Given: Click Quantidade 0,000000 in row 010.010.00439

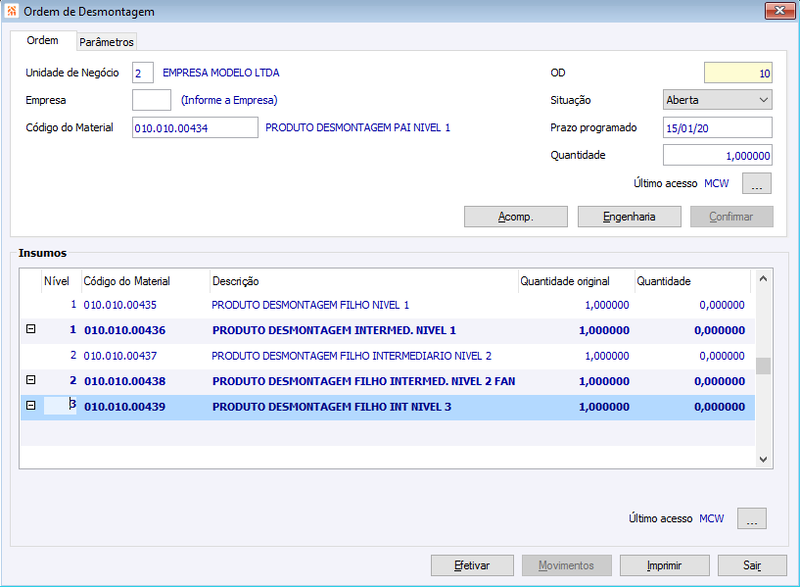Looking at the screenshot, I should coord(719,407).
